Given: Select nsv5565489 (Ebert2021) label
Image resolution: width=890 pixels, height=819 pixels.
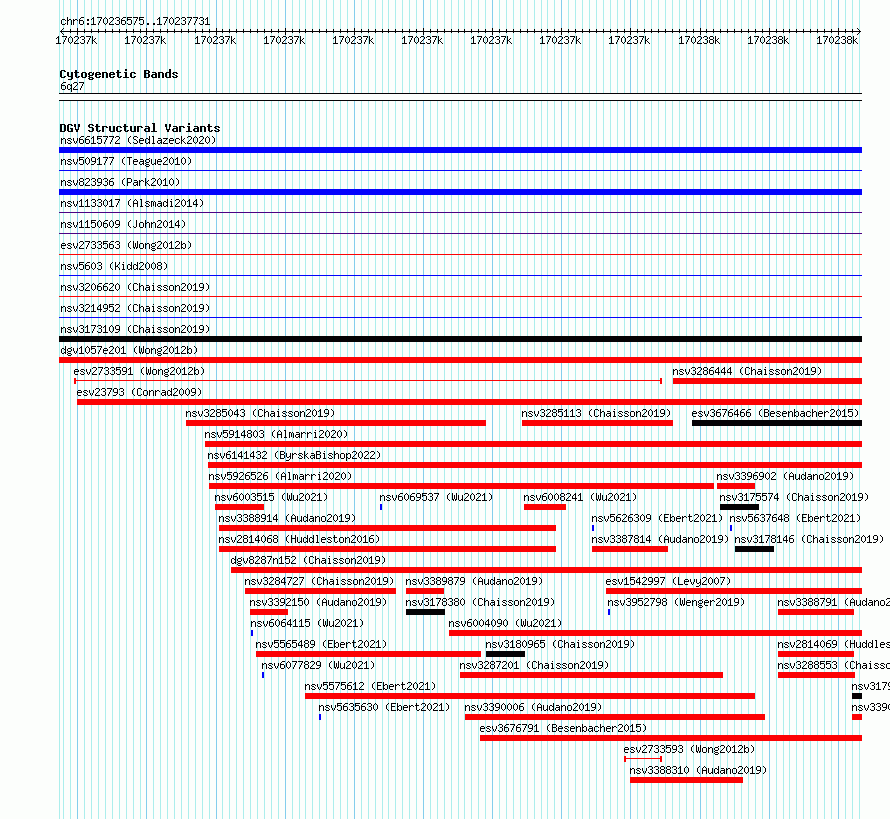Looking at the screenshot, I should [321, 644].
